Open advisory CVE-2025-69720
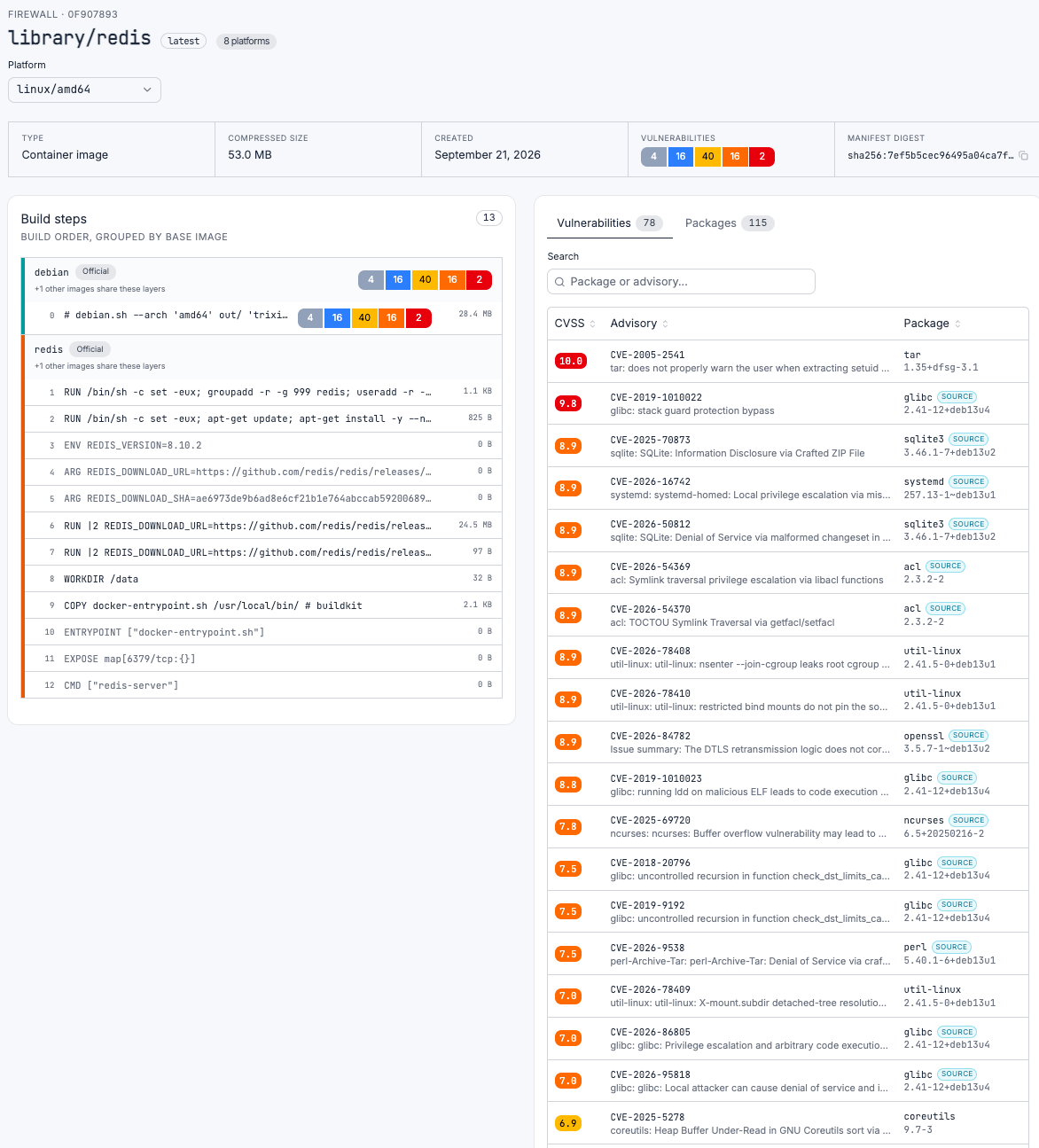This screenshot has width=1039, height=1148. [650, 821]
